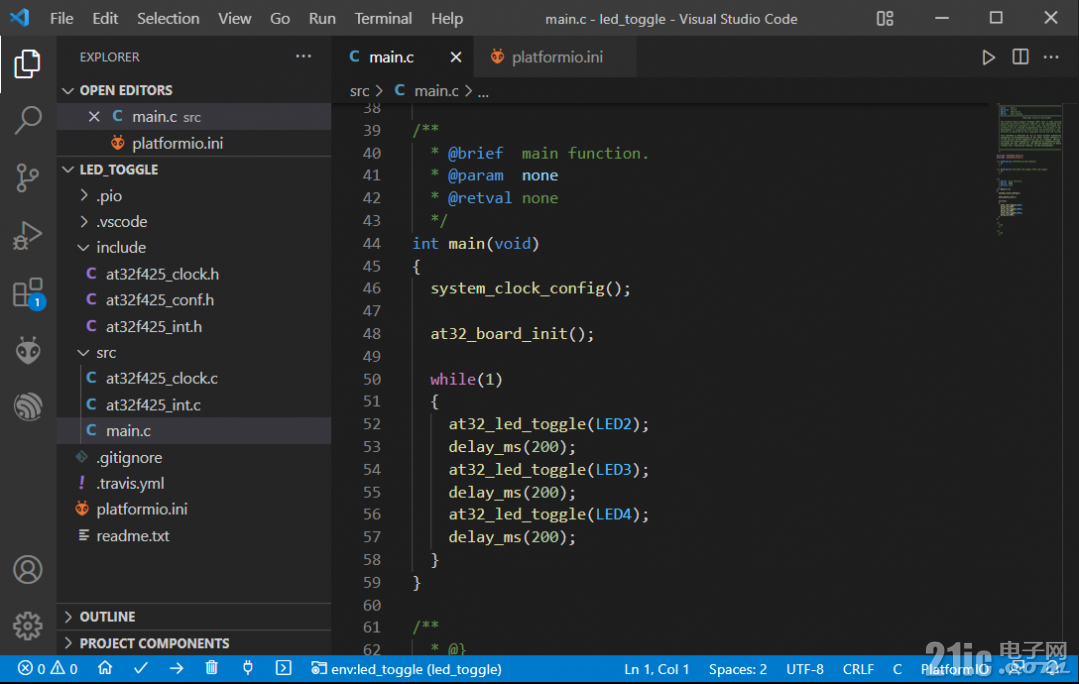Open at32f425_clock.c in src folder
The height and width of the screenshot is (684, 1079).
(x=194, y=378)
